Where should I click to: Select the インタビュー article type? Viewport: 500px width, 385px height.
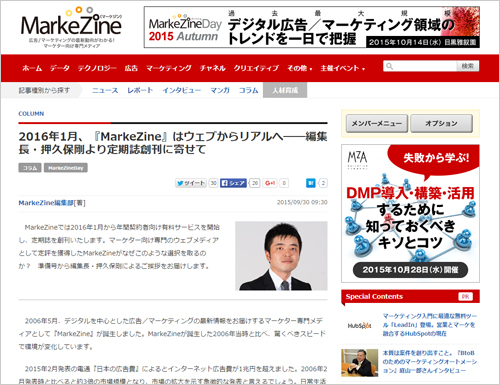click(182, 90)
